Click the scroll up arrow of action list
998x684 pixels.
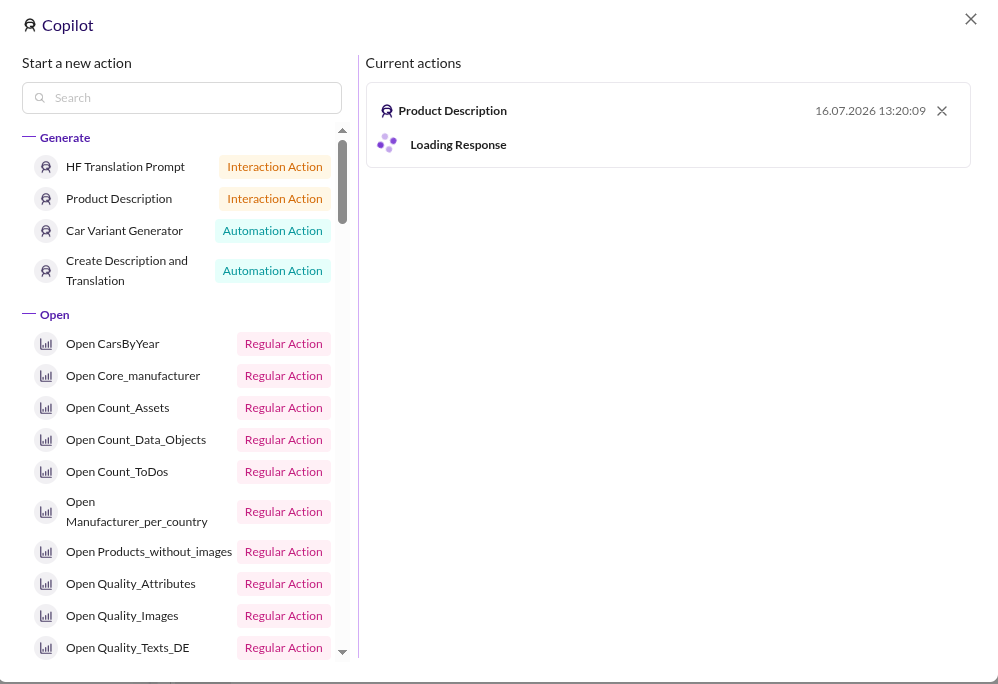point(342,130)
